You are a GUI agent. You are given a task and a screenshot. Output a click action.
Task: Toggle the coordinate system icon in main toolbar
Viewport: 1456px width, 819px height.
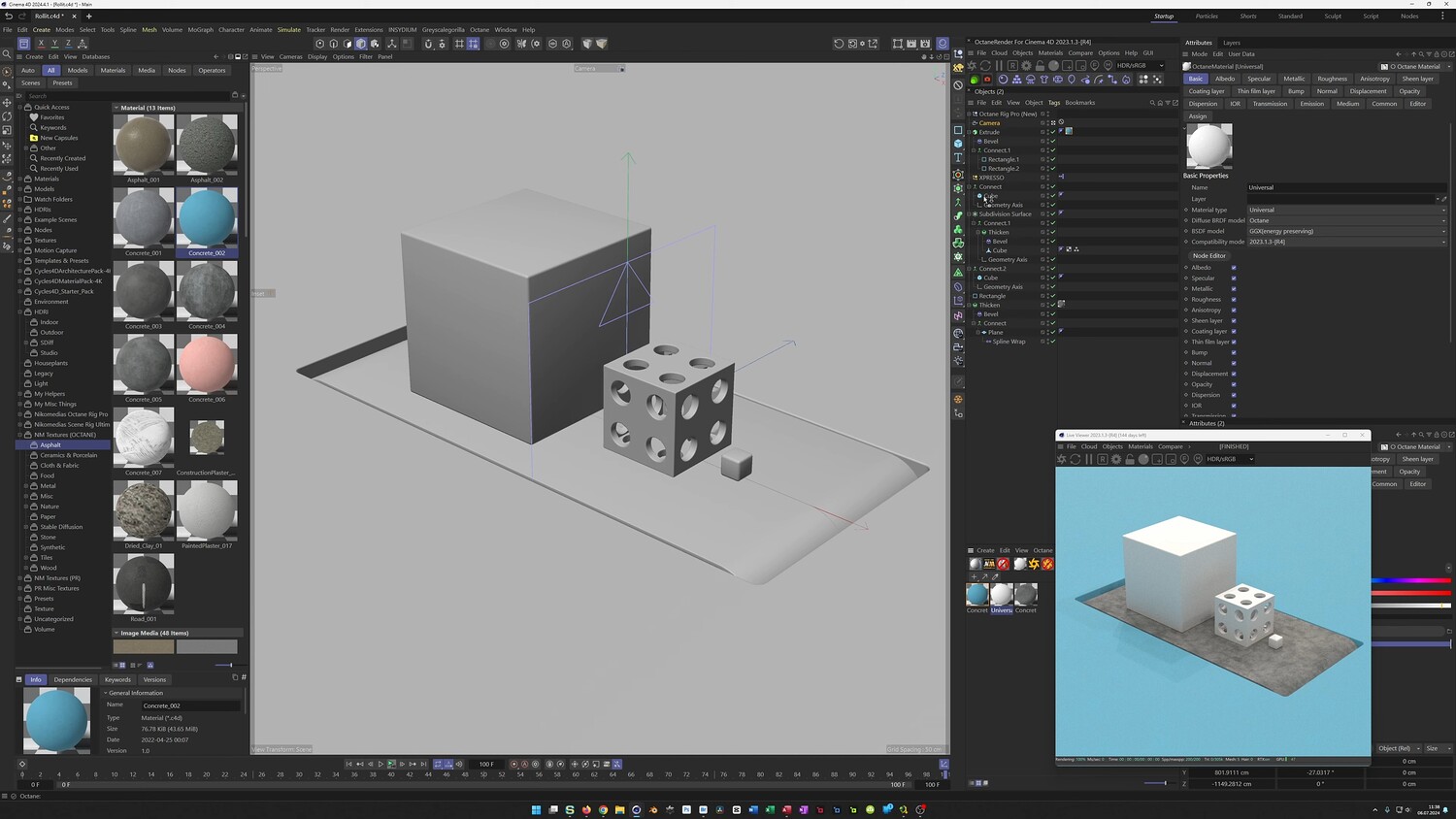[83, 44]
